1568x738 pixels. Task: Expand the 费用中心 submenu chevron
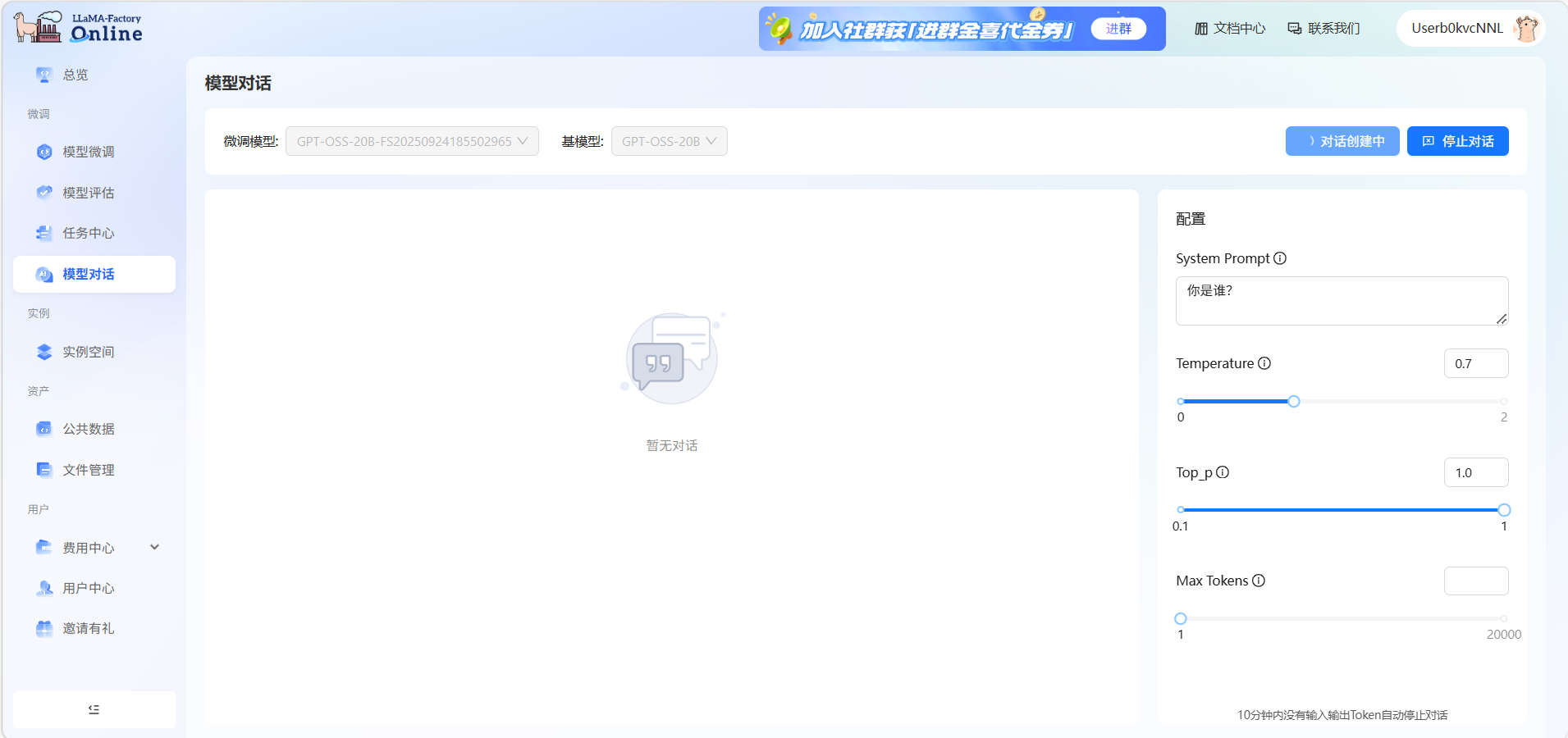pyautogui.click(x=154, y=547)
